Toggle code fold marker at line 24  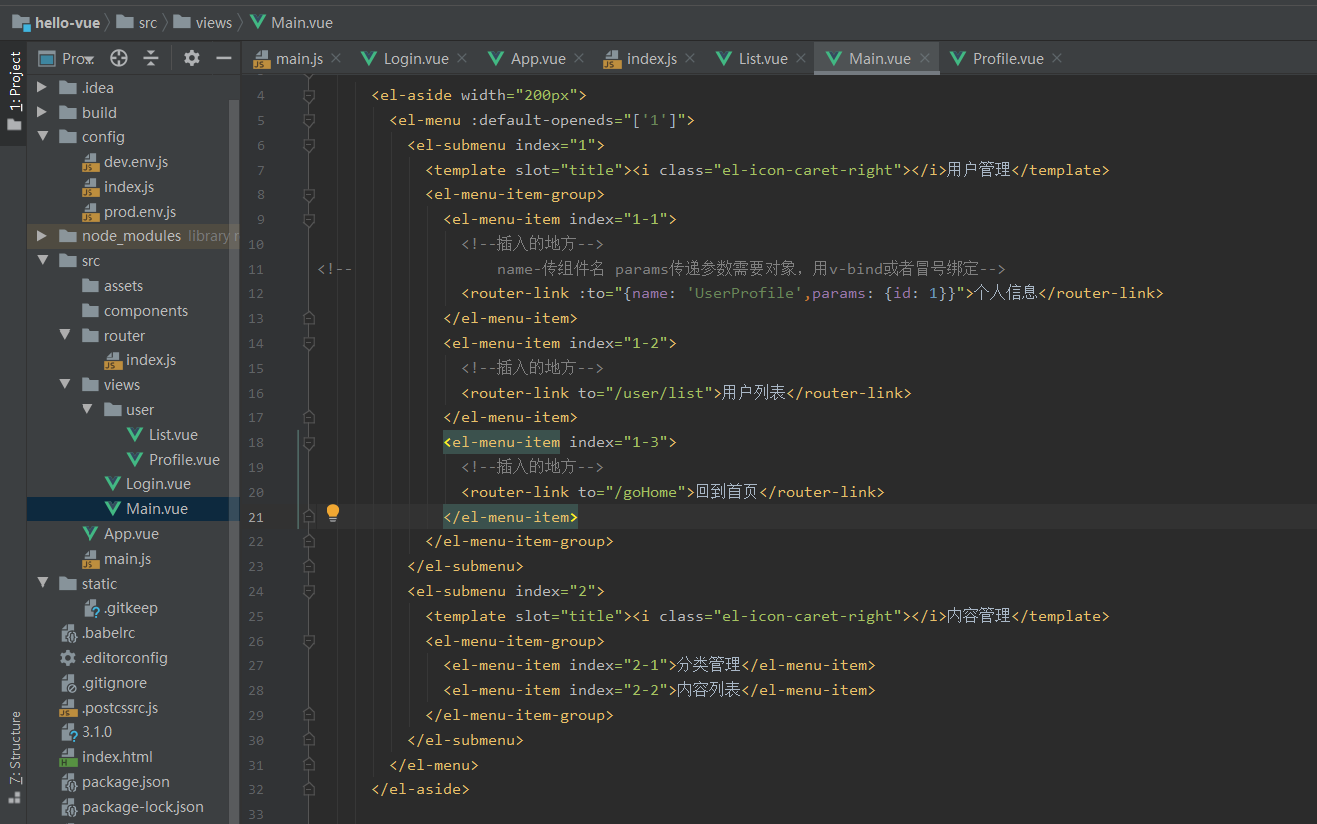[309, 591]
